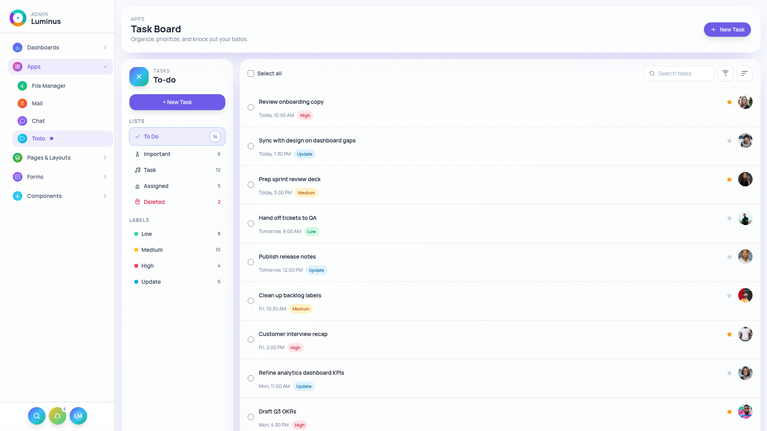Image resolution: width=767 pixels, height=431 pixels.
Task: Click the filter tasks icon
Action: click(x=726, y=73)
